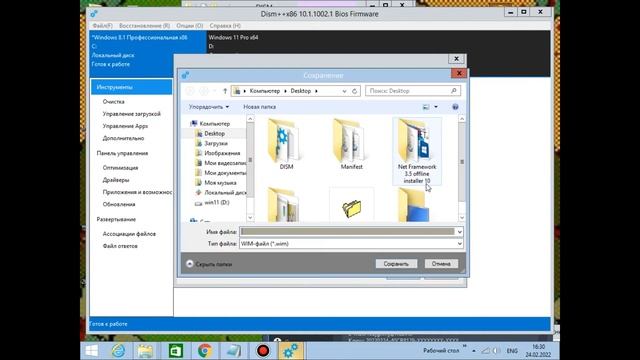The height and width of the screenshot is (360, 640).
Task: Open the save dialog help icon
Action: 455,107
